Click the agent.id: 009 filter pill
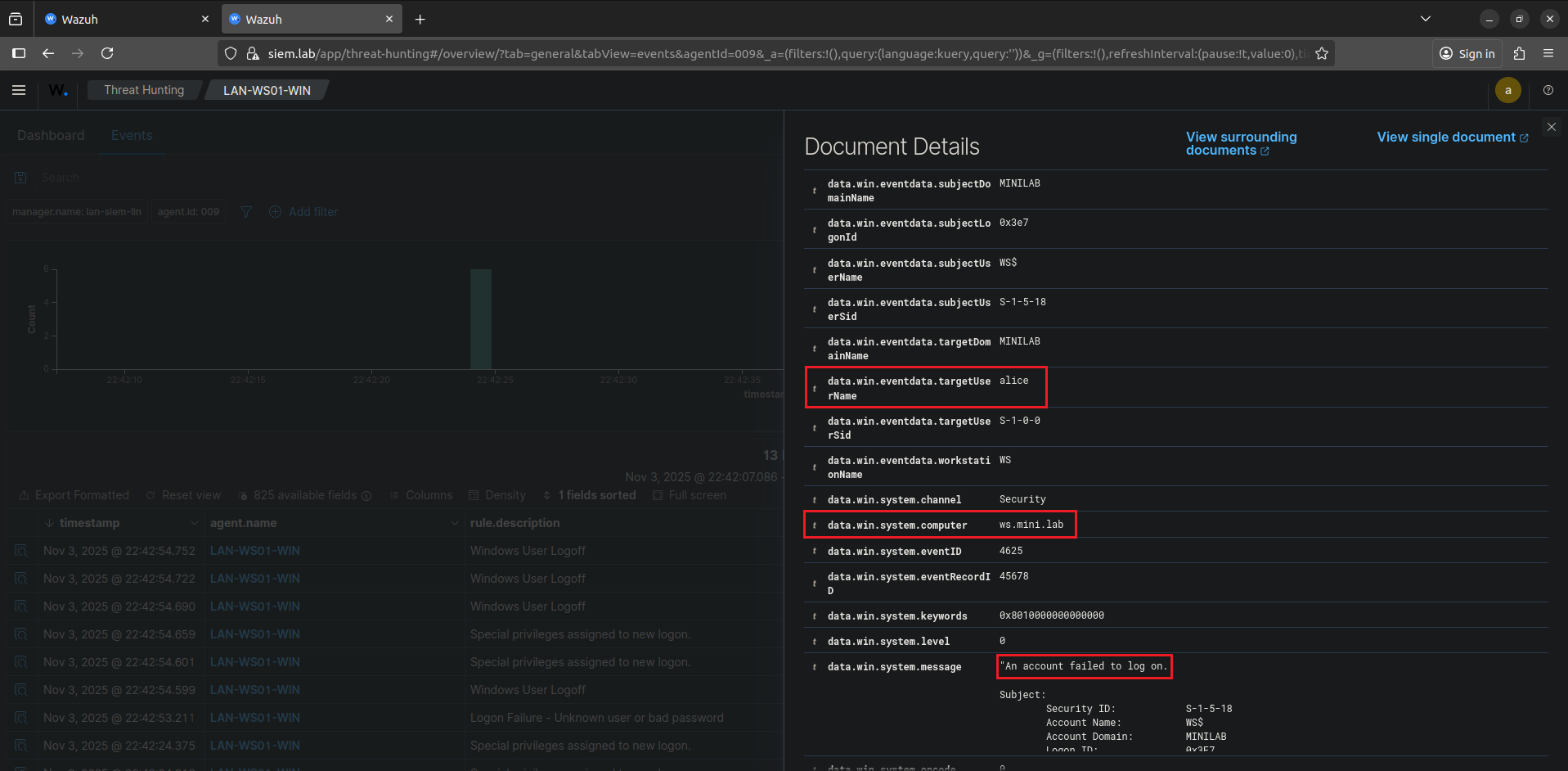The width and height of the screenshot is (1568, 771). (x=188, y=212)
